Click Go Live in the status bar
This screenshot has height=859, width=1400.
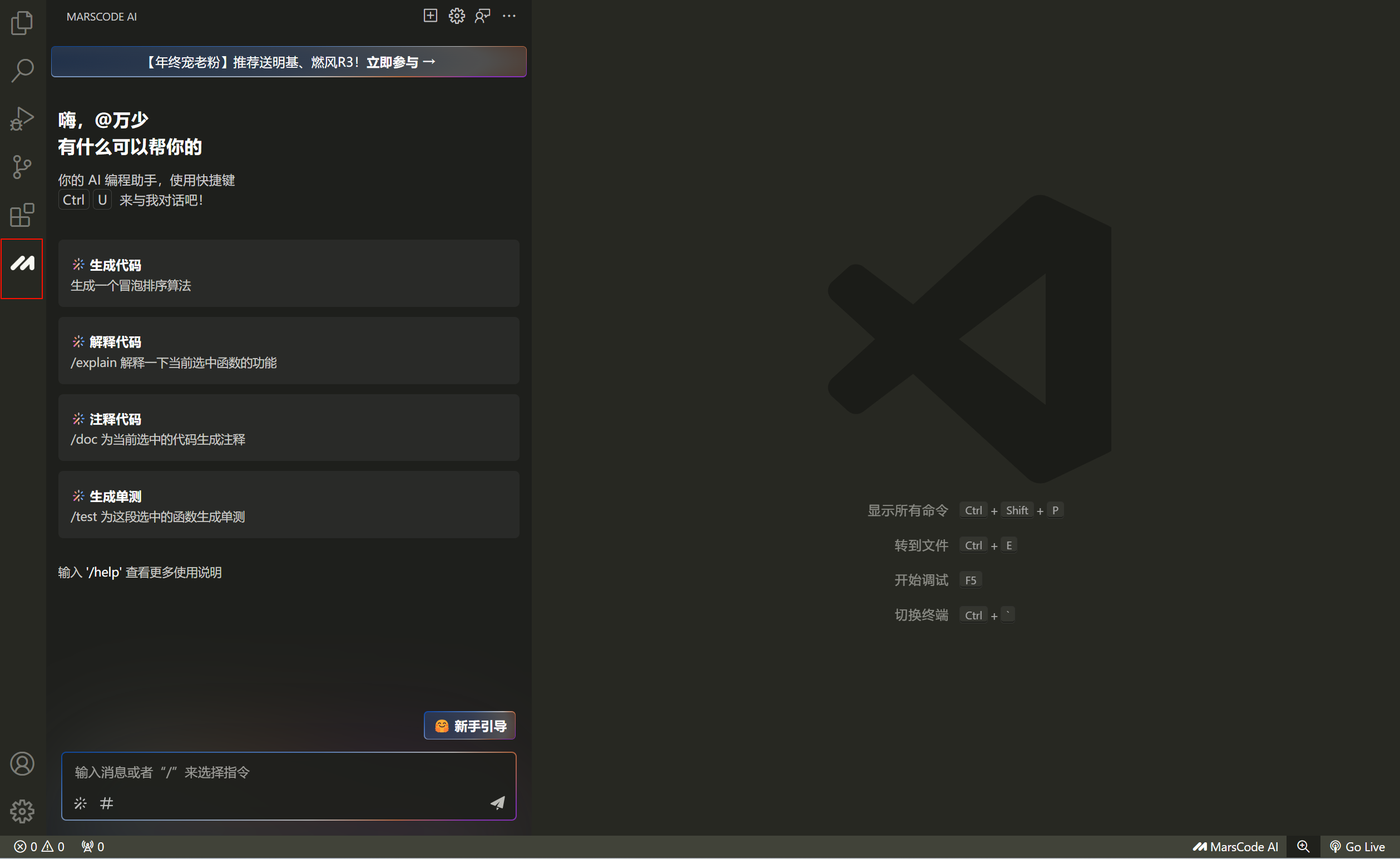(1357, 847)
